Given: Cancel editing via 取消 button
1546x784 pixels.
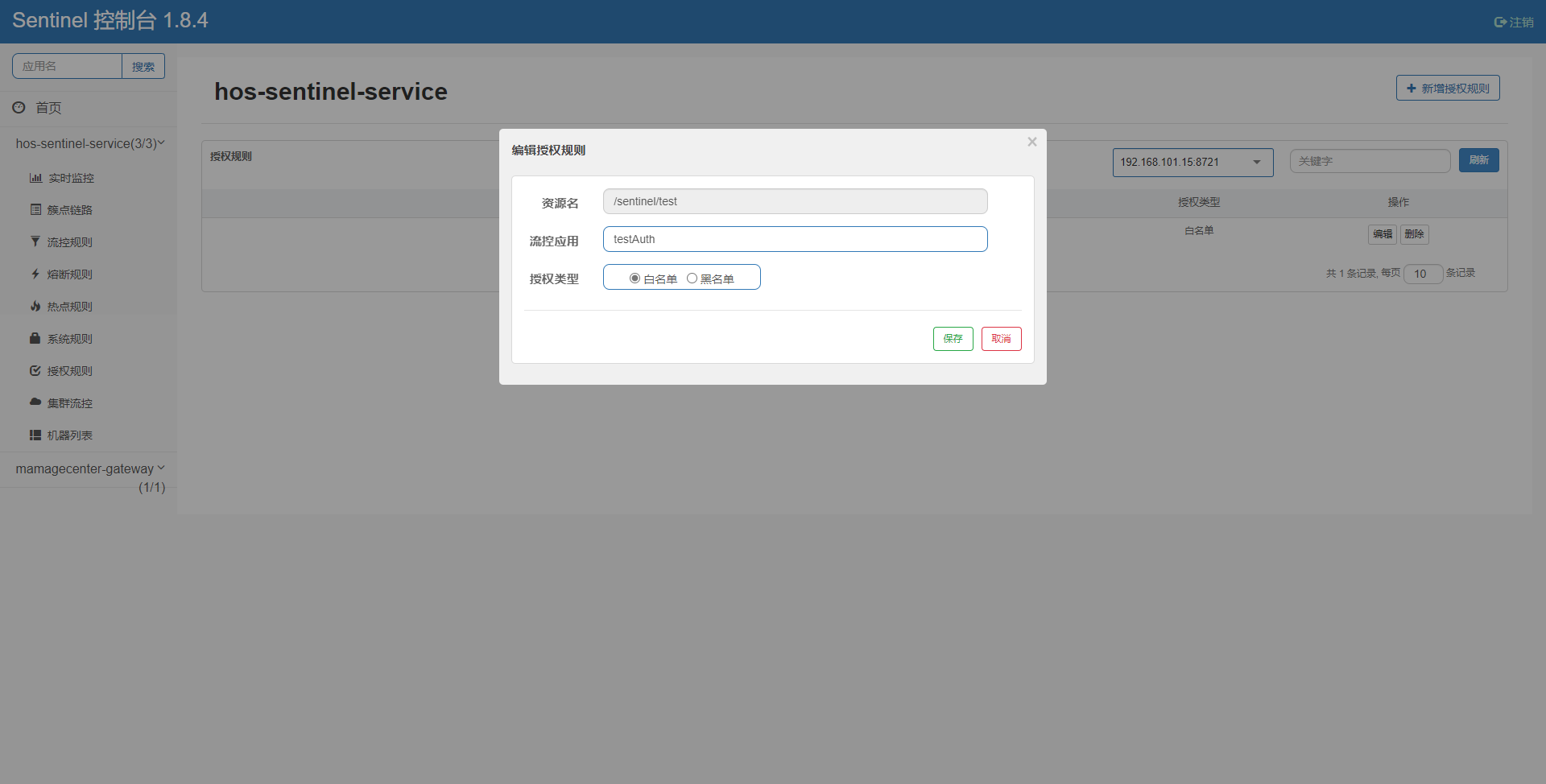Looking at the screenshot, I should tap(1001, 338).
